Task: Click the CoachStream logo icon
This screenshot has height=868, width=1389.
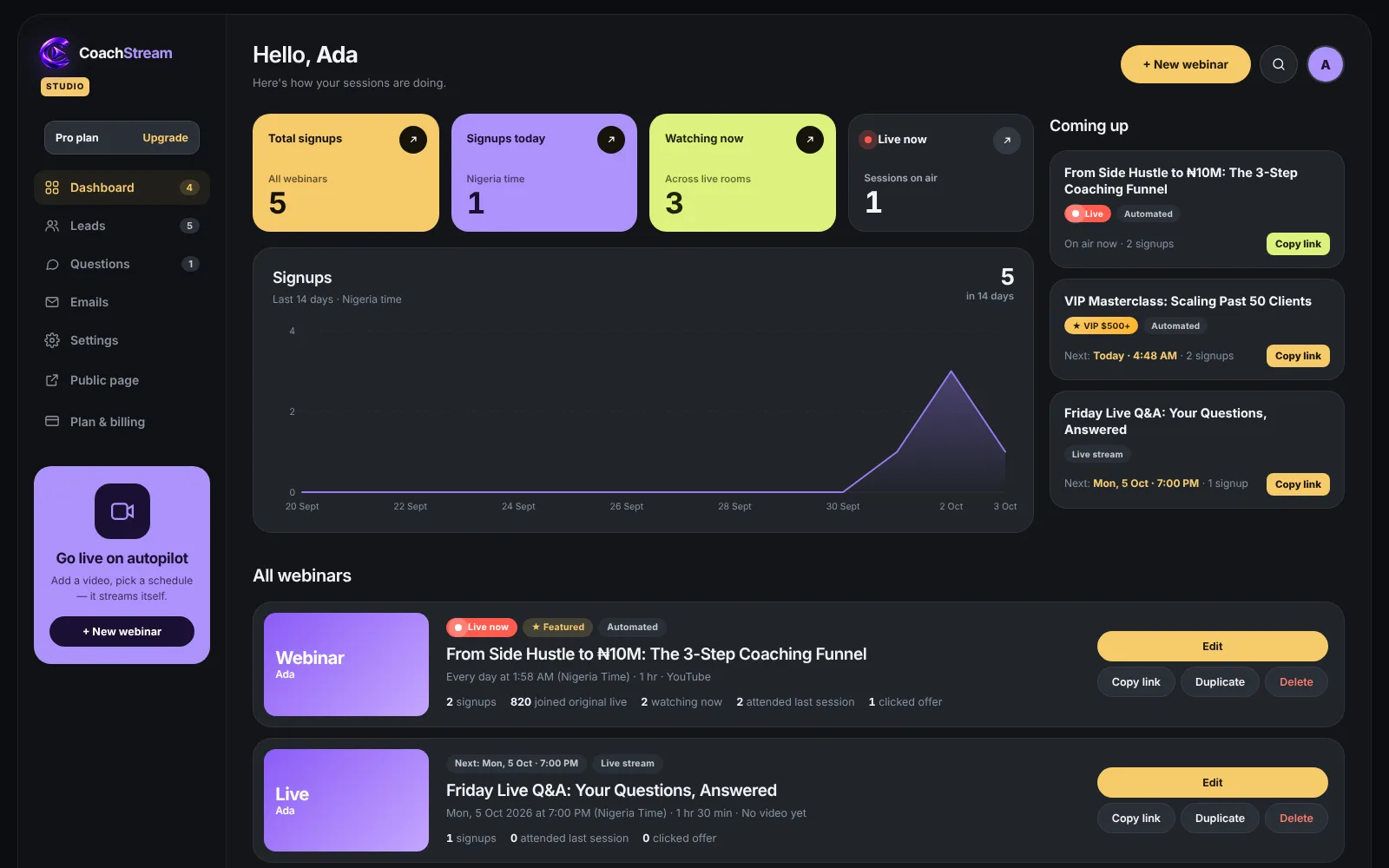Action: click(55, 53)
